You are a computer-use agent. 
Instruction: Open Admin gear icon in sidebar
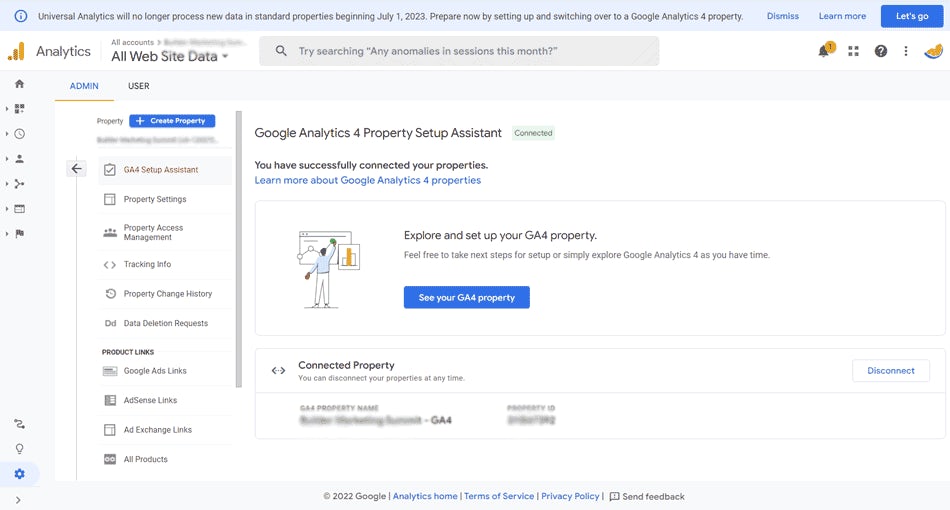click(x=19, y=474)
